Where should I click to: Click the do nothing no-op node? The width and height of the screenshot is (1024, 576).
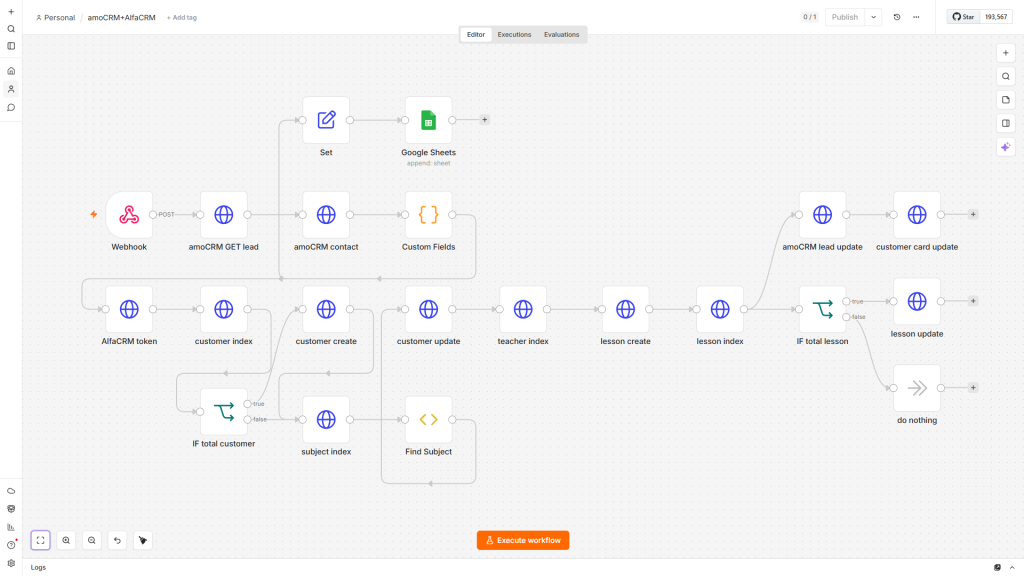[917, 388]
